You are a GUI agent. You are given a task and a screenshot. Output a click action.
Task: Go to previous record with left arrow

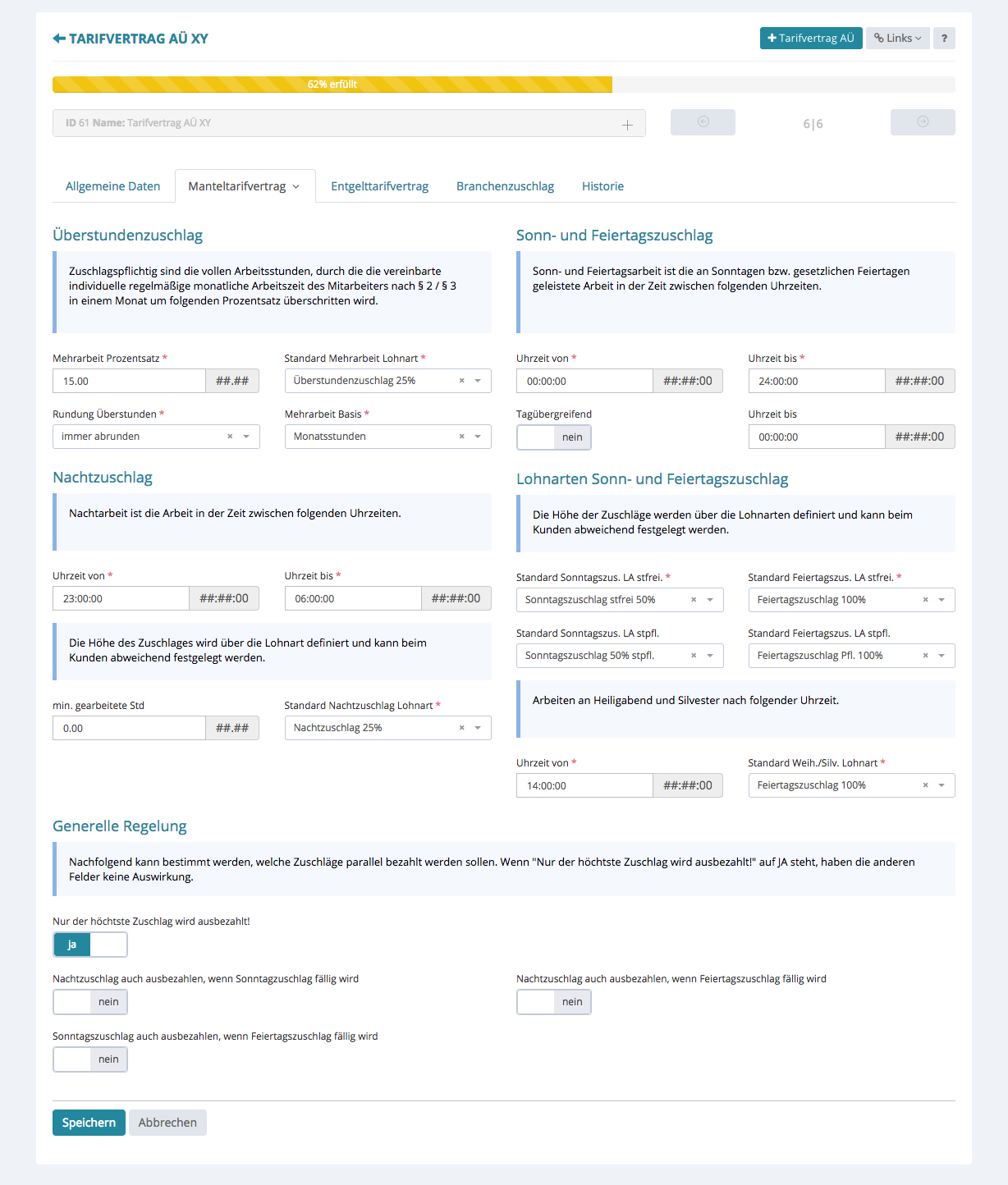703,122
